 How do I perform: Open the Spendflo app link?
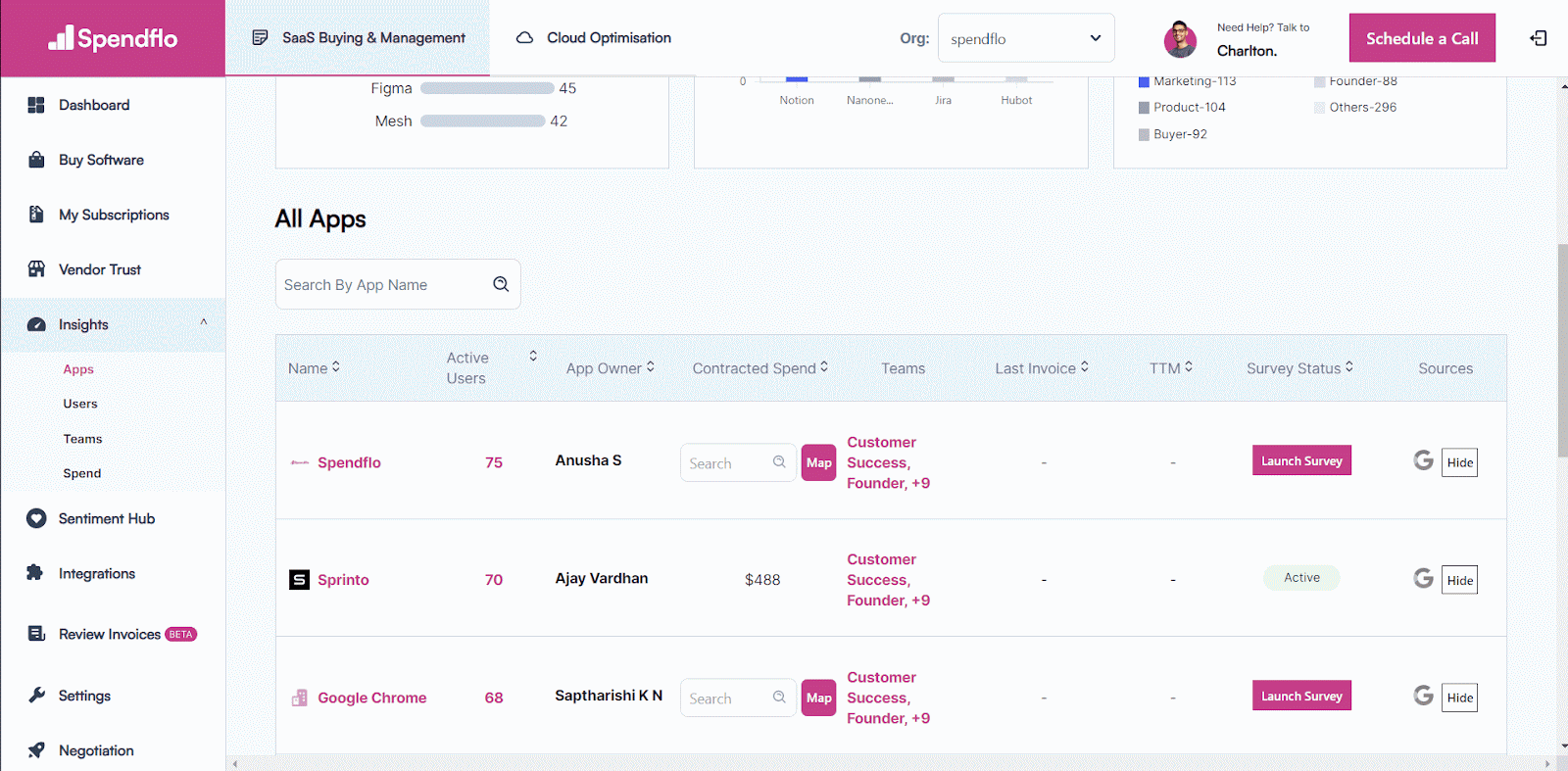349,462
